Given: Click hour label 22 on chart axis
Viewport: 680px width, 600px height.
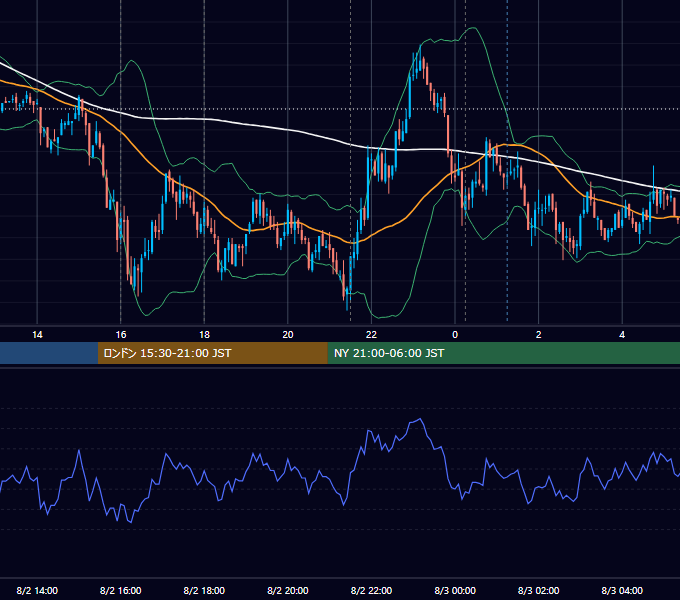Looking at the screenshot, I should (x=371, y=335).
